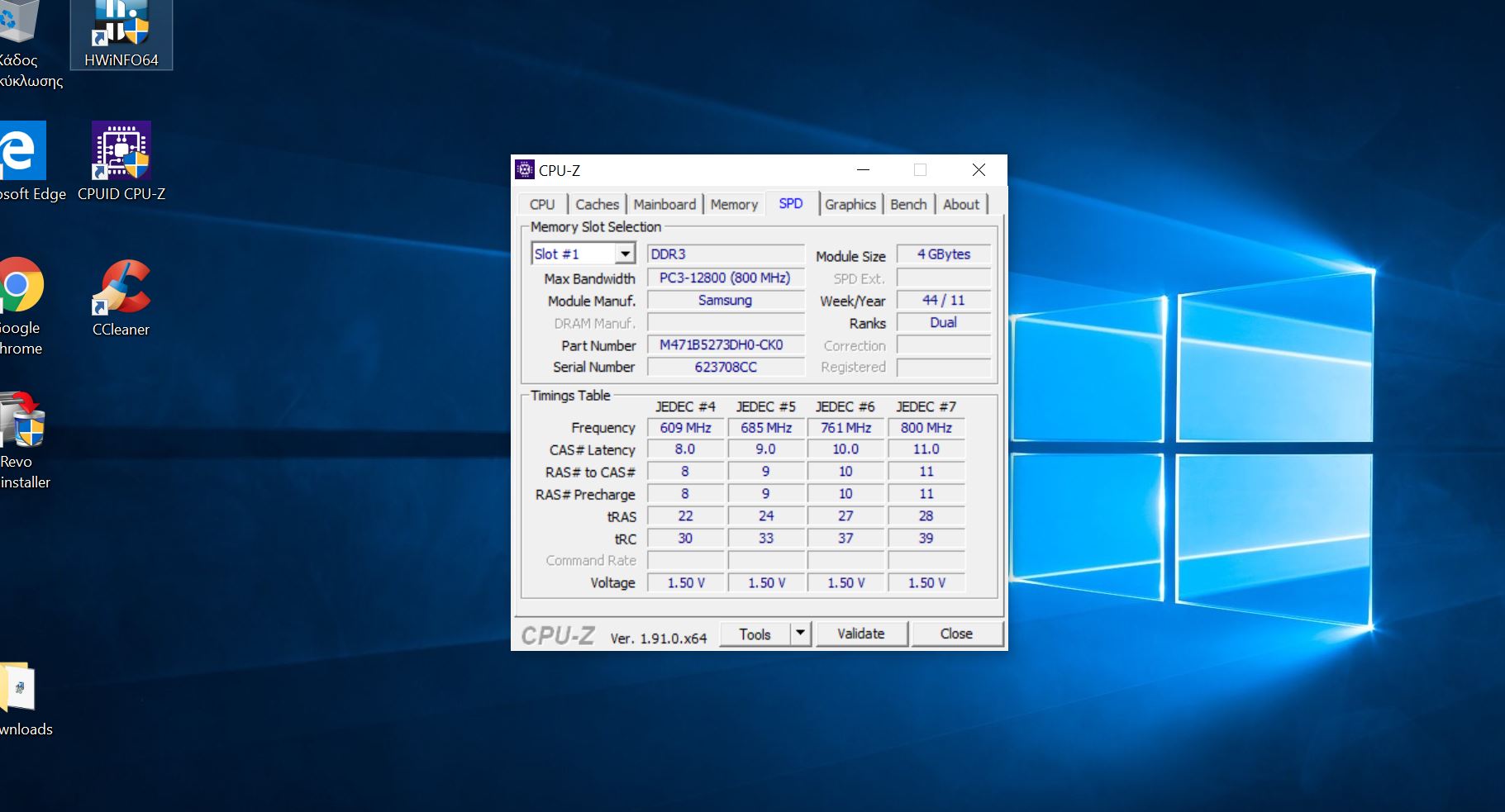This screenshot has width=1505, height=812.
Task: Click the Close button in CPU-Z
Action: 956,634
